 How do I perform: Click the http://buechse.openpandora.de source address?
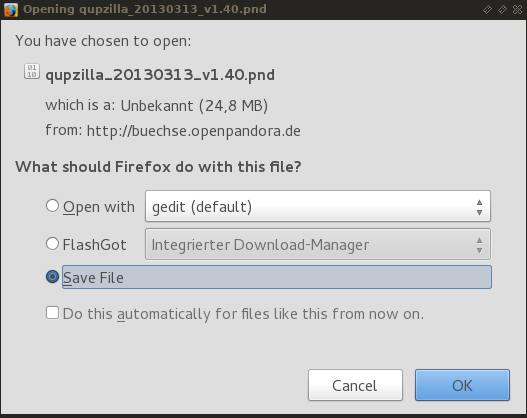point(194,131)
